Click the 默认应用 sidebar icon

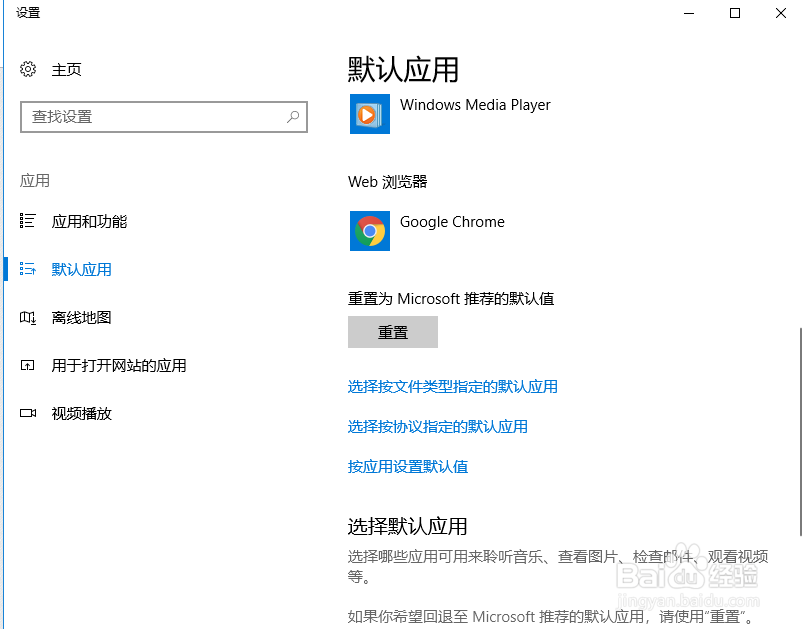28,268
